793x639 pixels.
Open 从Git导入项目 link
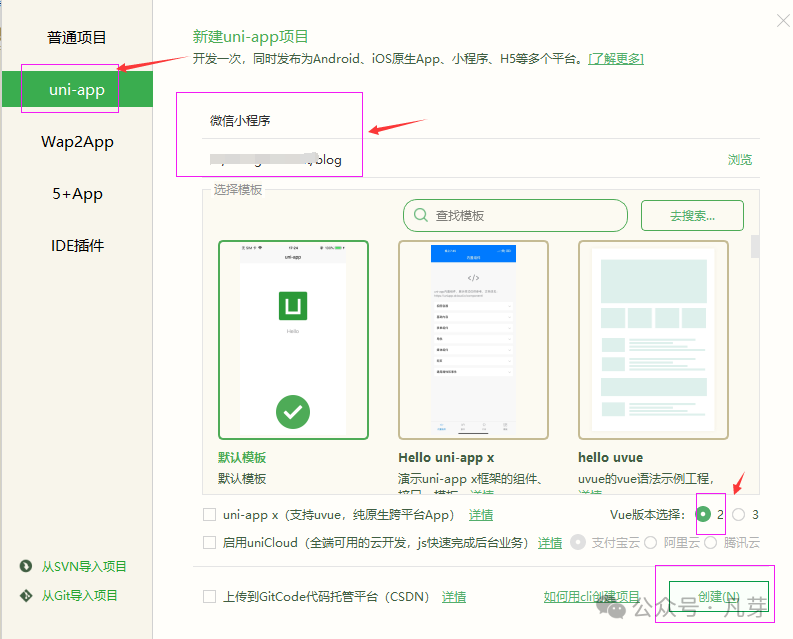(x=79, y=595)
